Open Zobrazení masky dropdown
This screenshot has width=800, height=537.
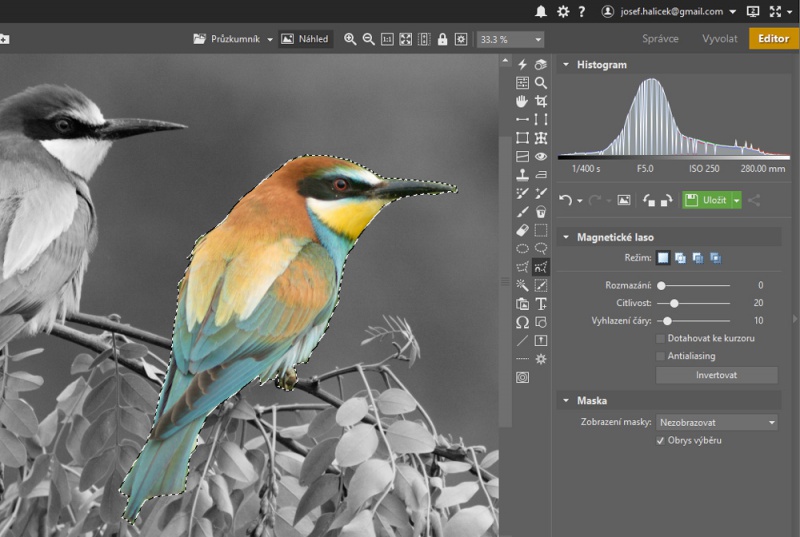pyautogui.click(x=716, y=422)
